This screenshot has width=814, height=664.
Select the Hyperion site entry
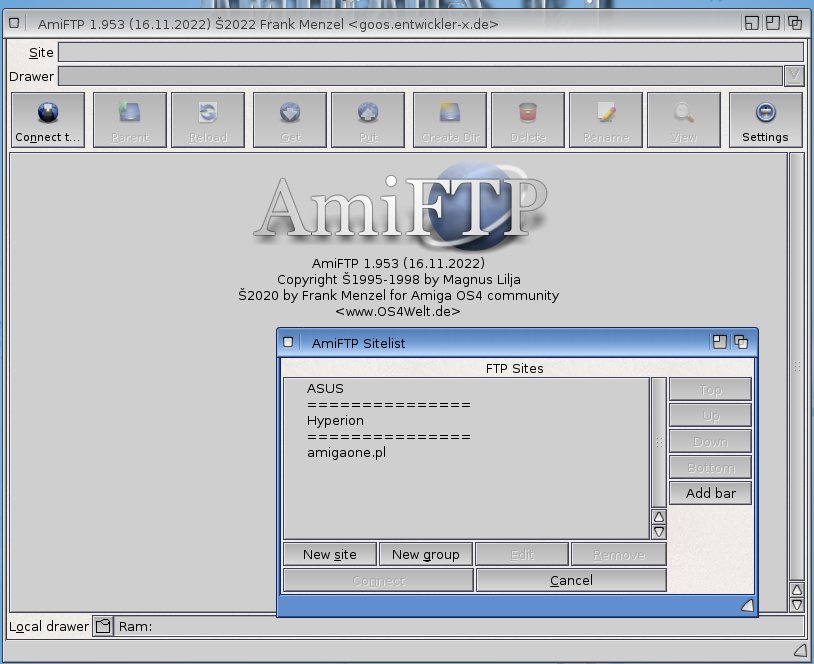466,421
